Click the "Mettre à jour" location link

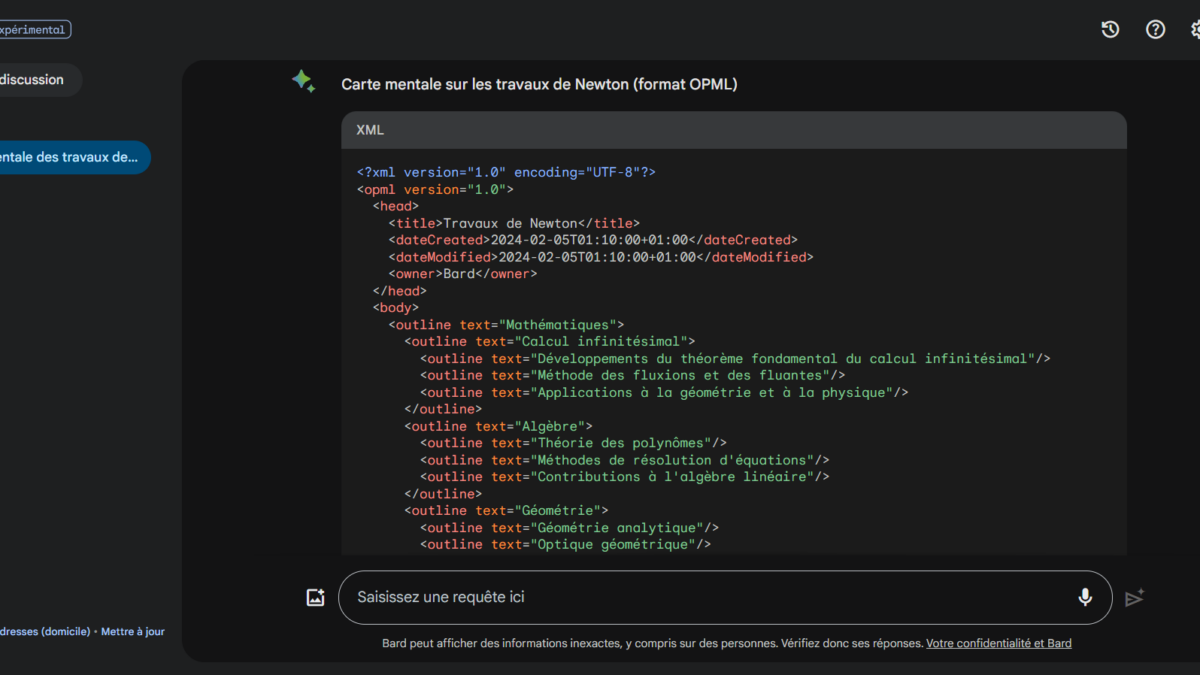pyautogui.click(x=133, y=632)
